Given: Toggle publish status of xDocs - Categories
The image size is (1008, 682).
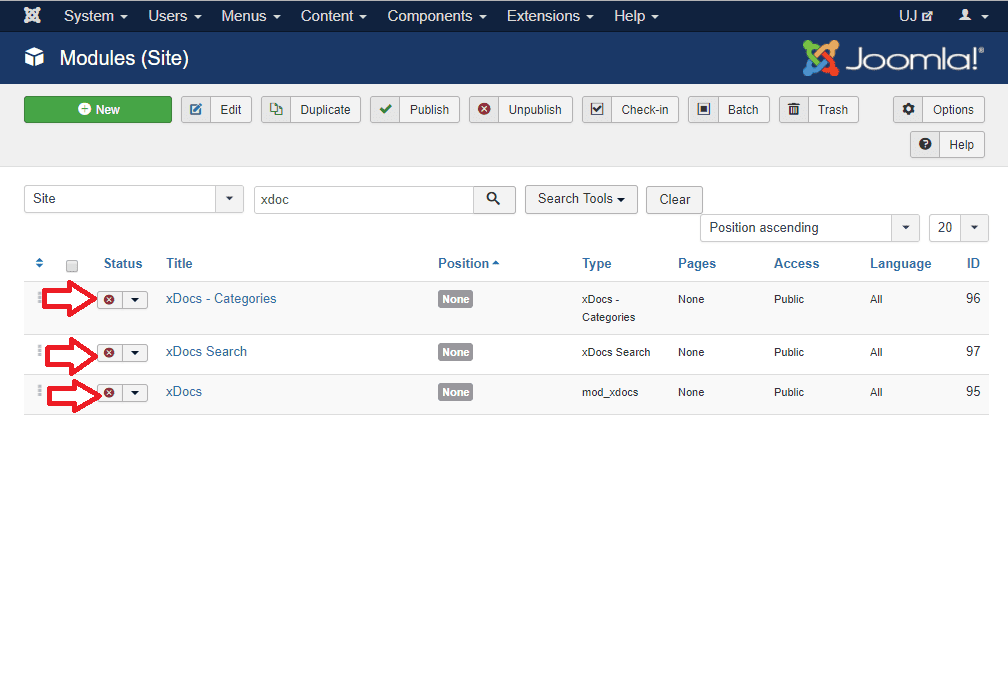Looking at the screenshot, I should point(110,300).
